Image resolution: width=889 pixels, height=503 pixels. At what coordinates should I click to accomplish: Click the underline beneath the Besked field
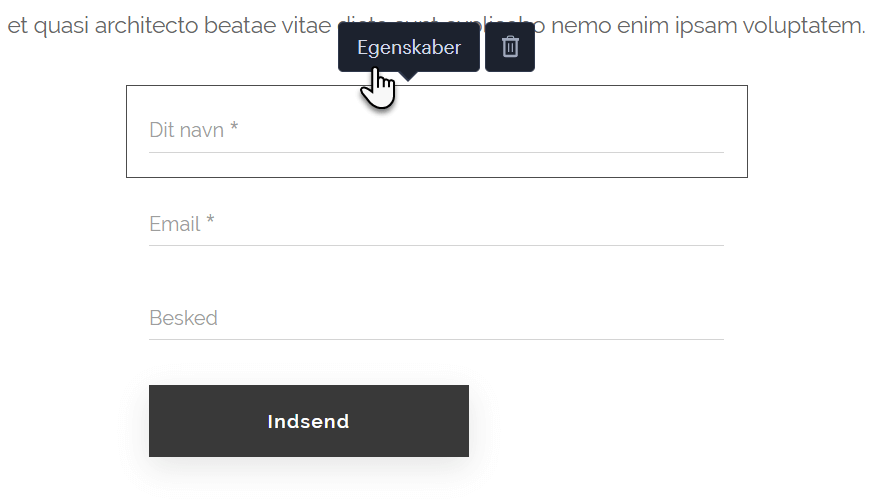(x=436, y=339)
